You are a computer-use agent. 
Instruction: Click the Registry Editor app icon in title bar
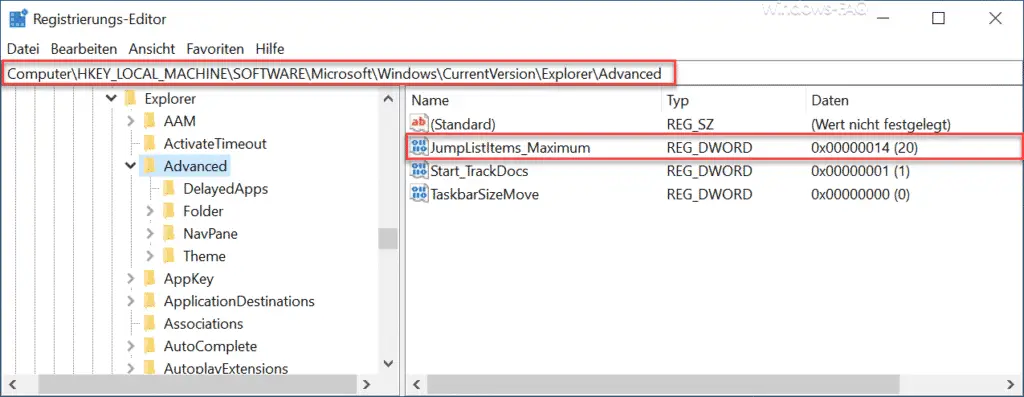click(17, 18)
